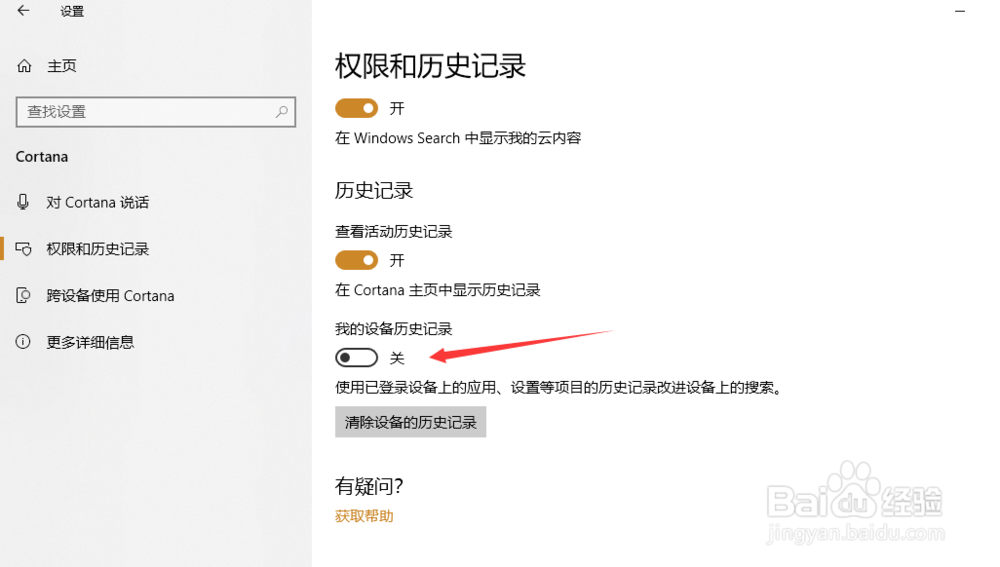The height and width of the screenshot is (567, 1000).
Task: Disable 查看活动历史记录 toggle
Action: [357, 260]
